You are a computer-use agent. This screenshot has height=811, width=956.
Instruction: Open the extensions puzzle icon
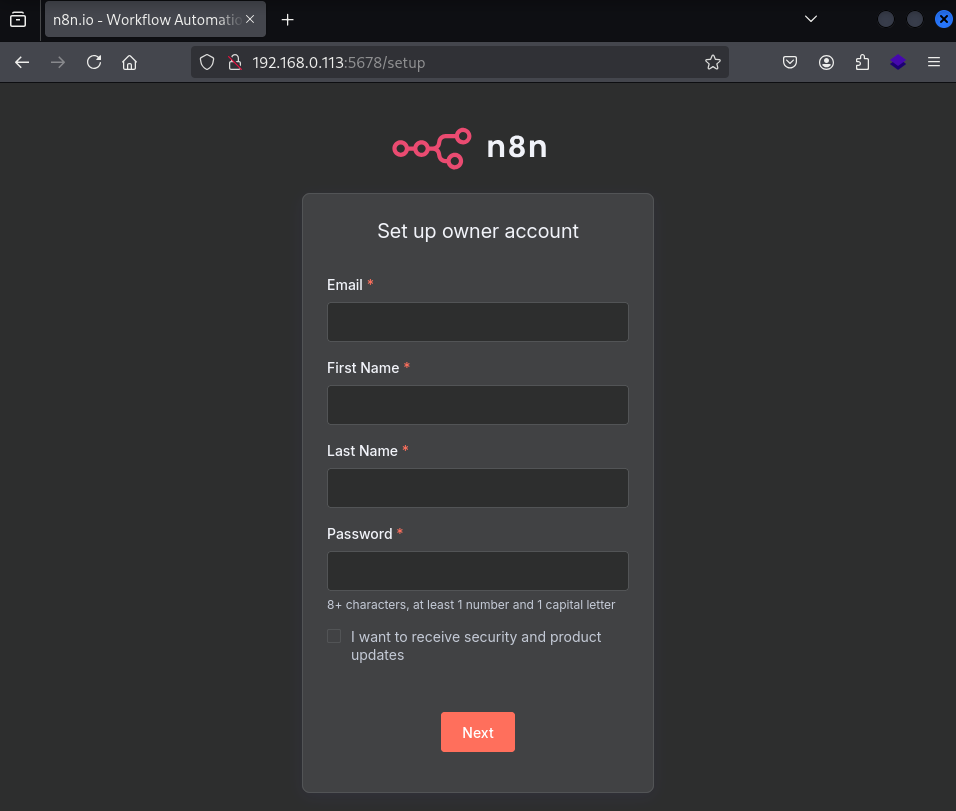[x=862, y=62]
